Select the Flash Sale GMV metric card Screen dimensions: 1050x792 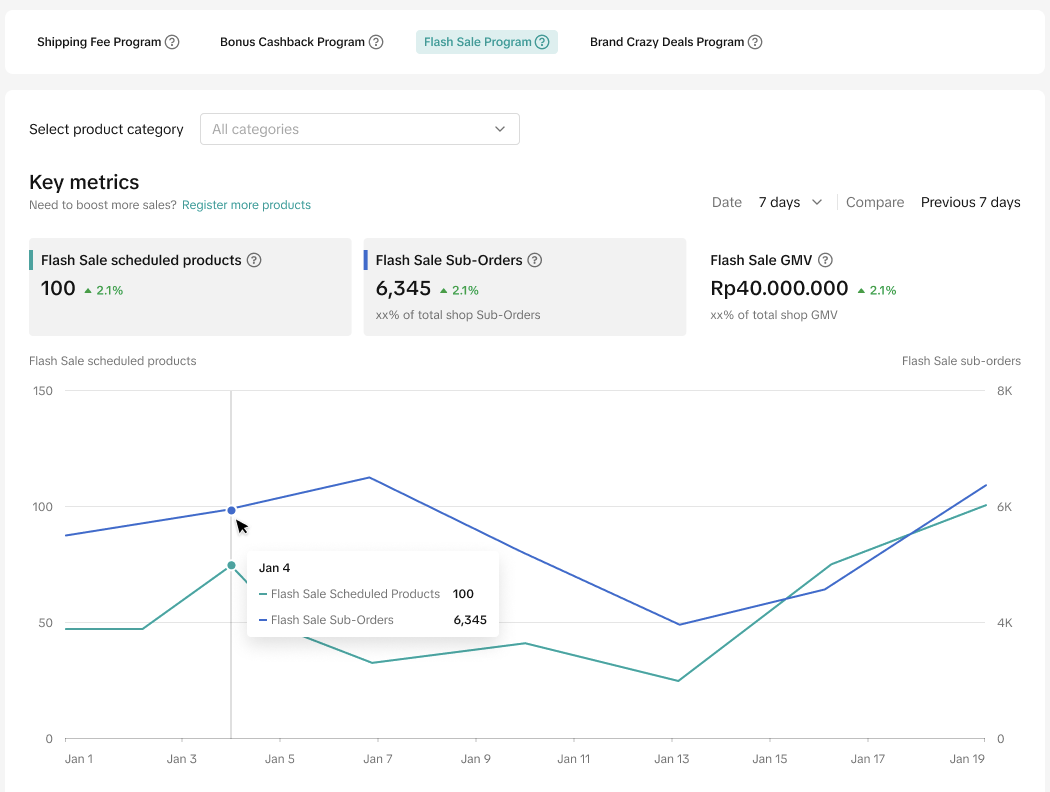860,287
